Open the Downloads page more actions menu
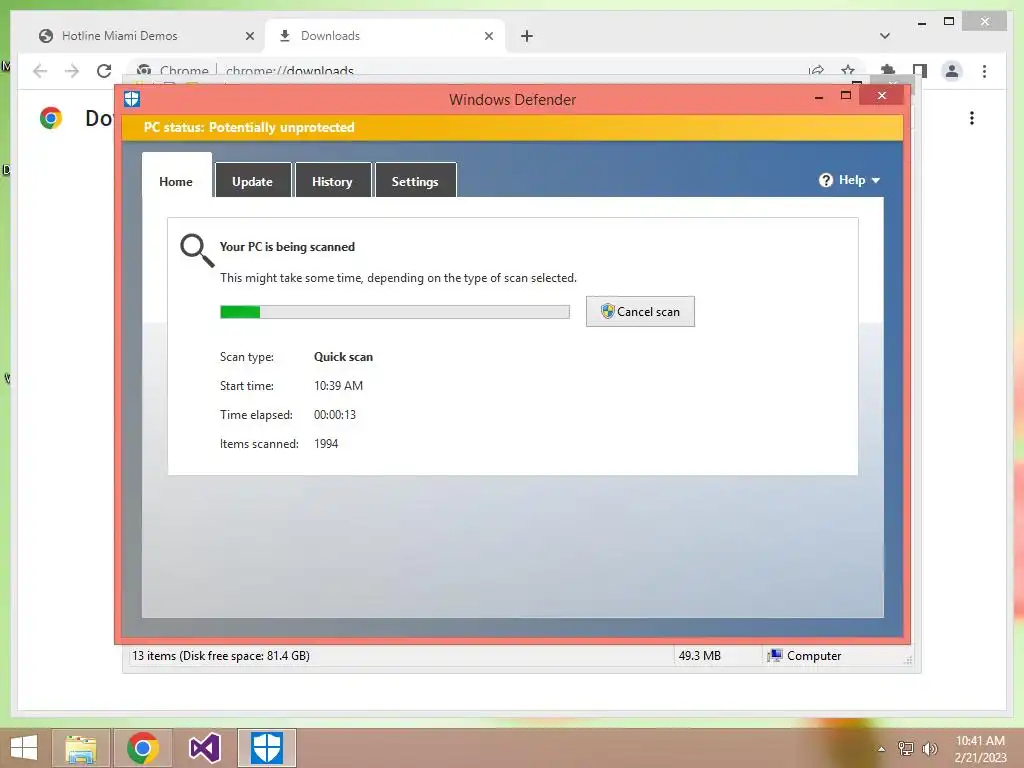Screen dimensions: 1024x768 (x=972, y=118)
